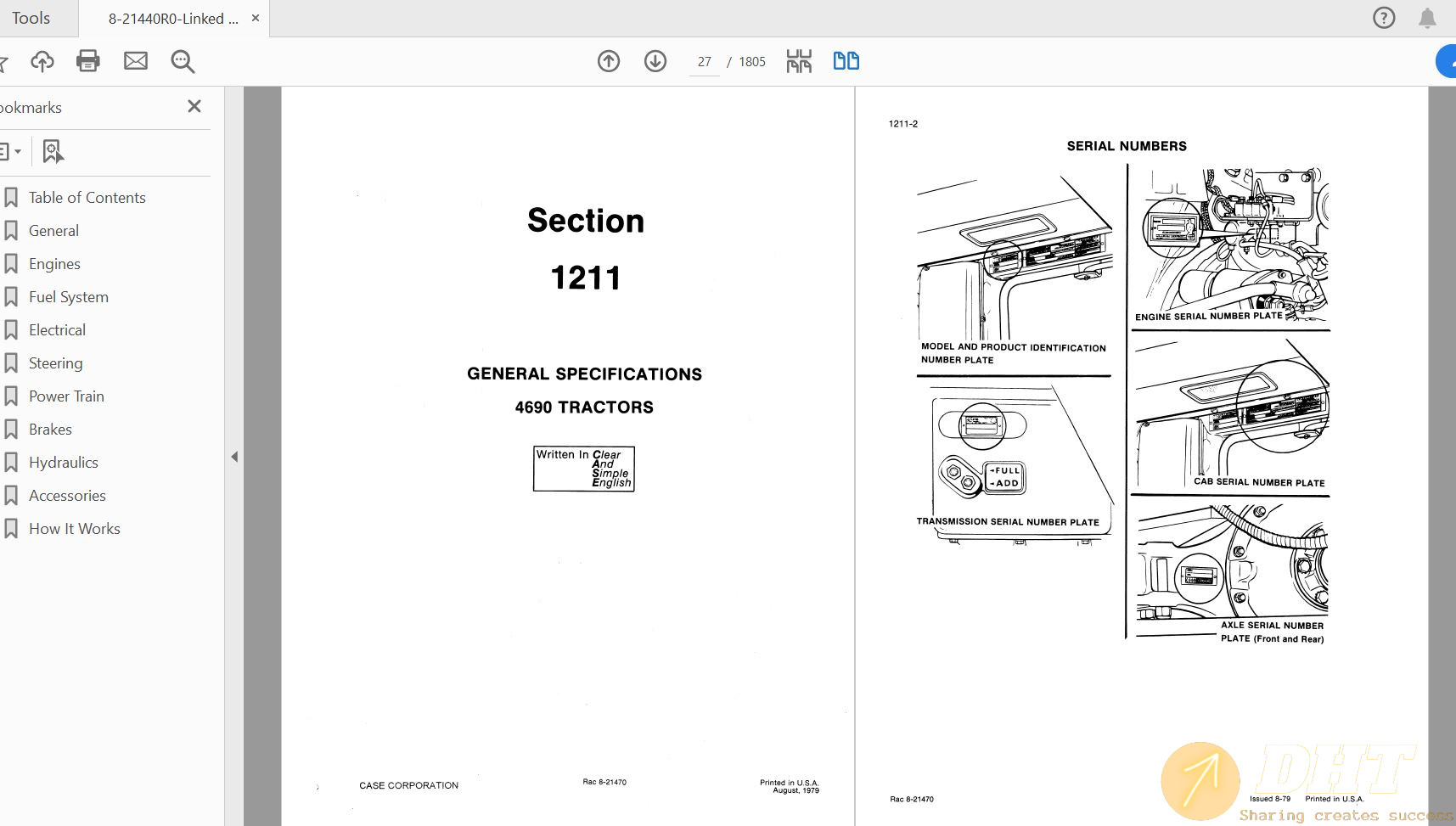Go to next page with down arrow
The height and width of the screenshot is (826, 1456).
coord(655,61)
